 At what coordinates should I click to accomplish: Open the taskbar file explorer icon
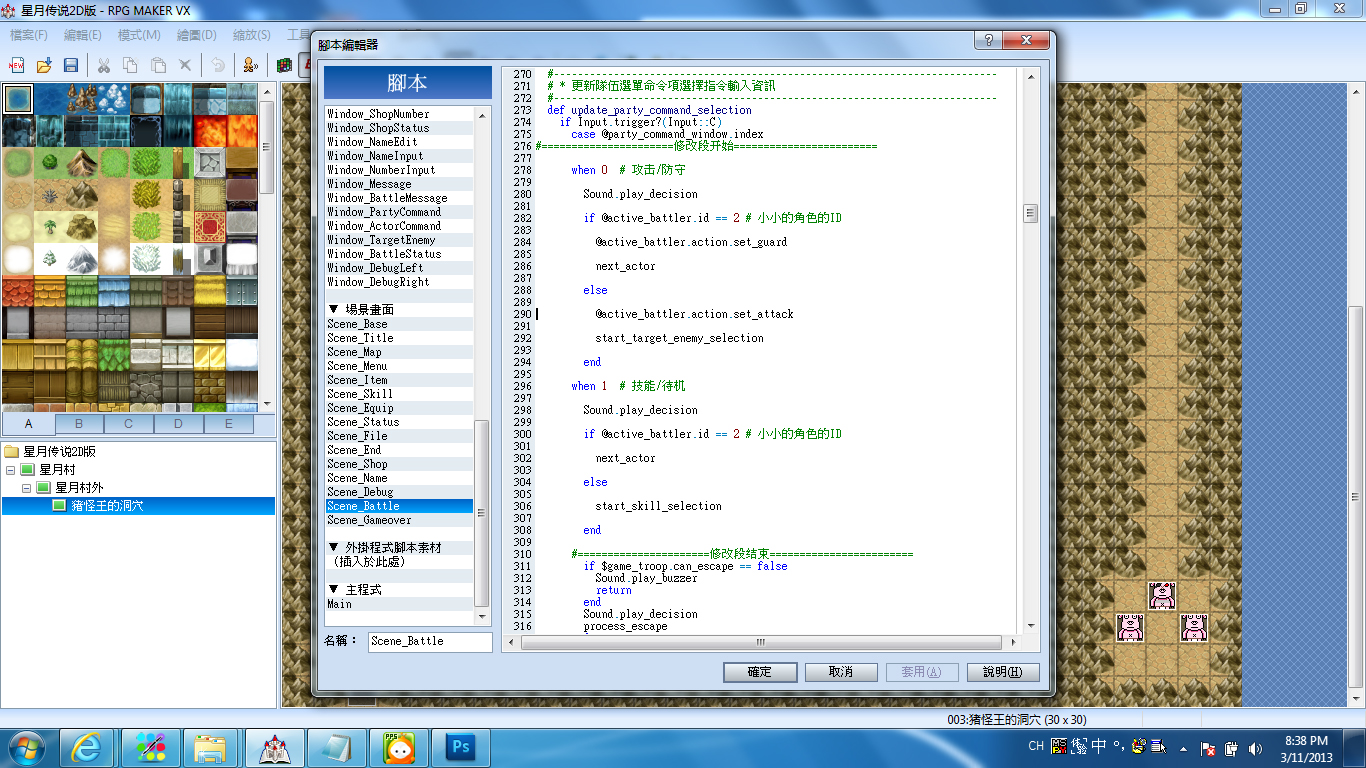tap(211, 747)
